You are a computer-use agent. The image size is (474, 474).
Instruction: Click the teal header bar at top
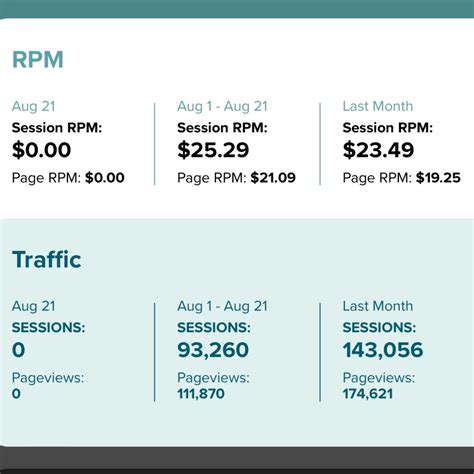[x=237, y=9]
